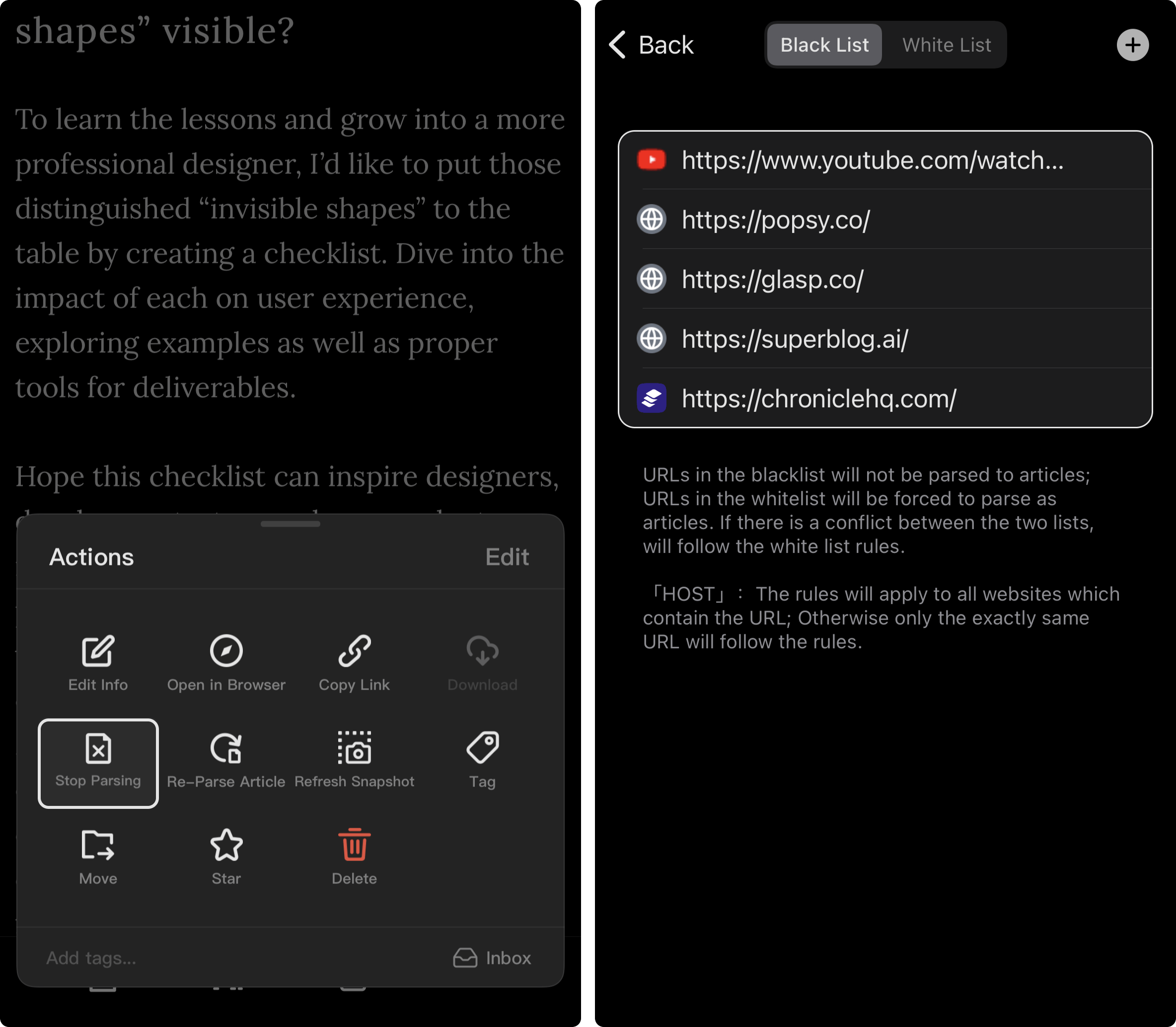The width and height of the screenshot is (1176, 1027).
Task: Switch to the White List tab
Action: click(946, 45)
